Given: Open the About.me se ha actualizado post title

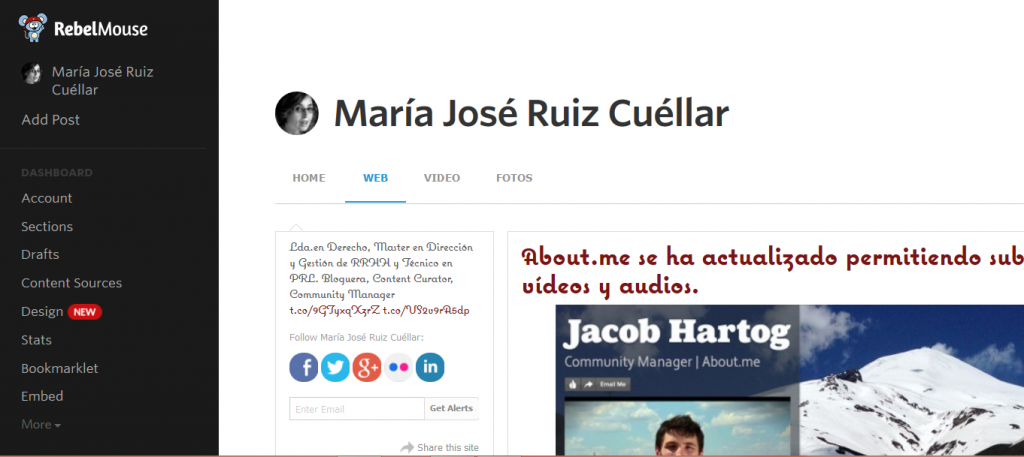Looking at the screenshot, I should coord(773,271).
